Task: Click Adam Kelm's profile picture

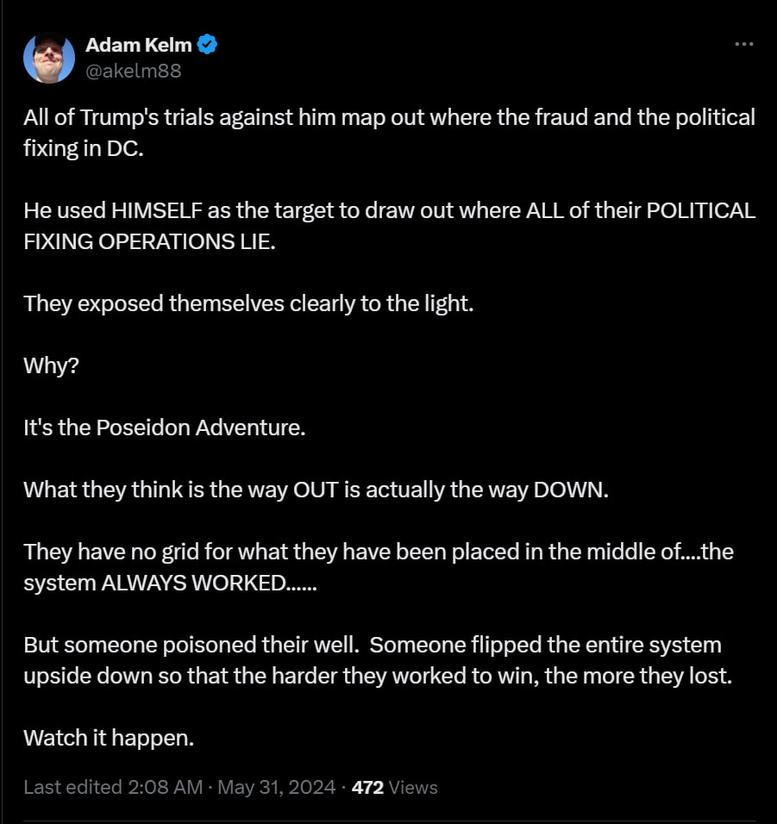Action: 49,58
